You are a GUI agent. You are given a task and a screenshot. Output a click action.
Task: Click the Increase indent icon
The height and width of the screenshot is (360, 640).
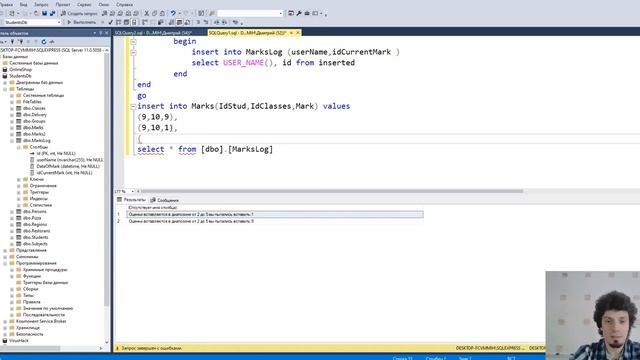(x=224, y=22)
